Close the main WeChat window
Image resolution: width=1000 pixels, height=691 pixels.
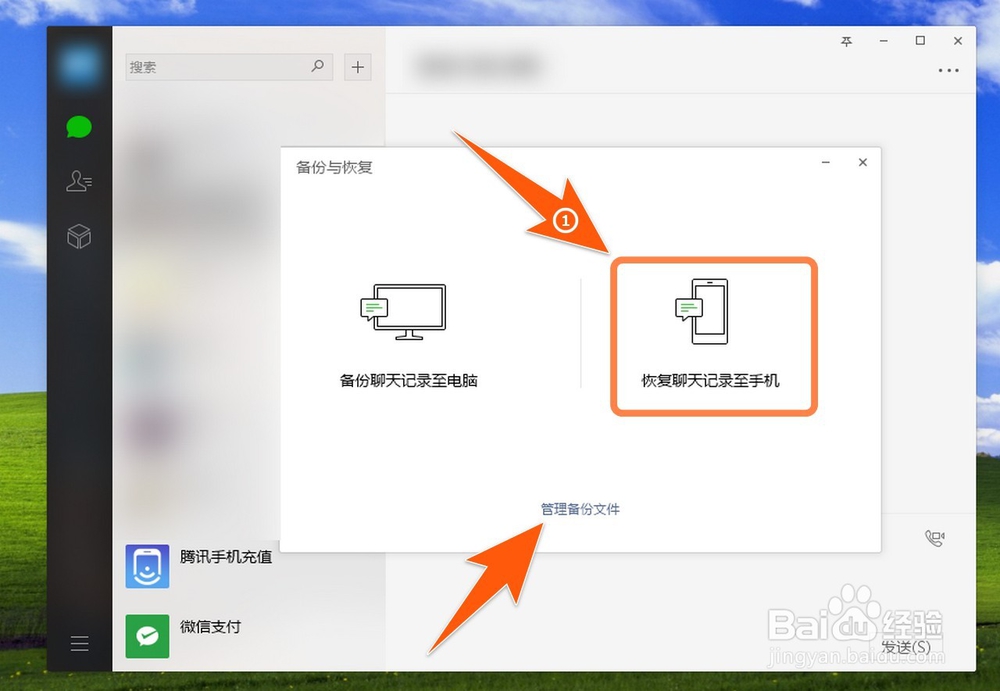[x=958, y=41]
